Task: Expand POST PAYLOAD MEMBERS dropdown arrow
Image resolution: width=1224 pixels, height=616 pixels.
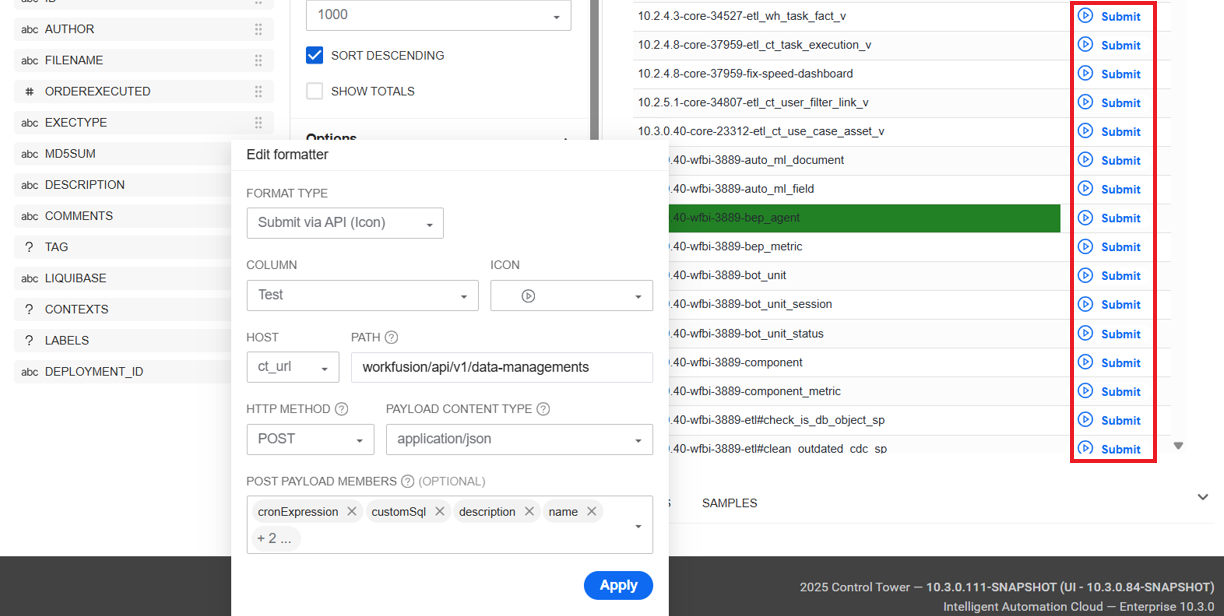Action: (x=638, y=526)
